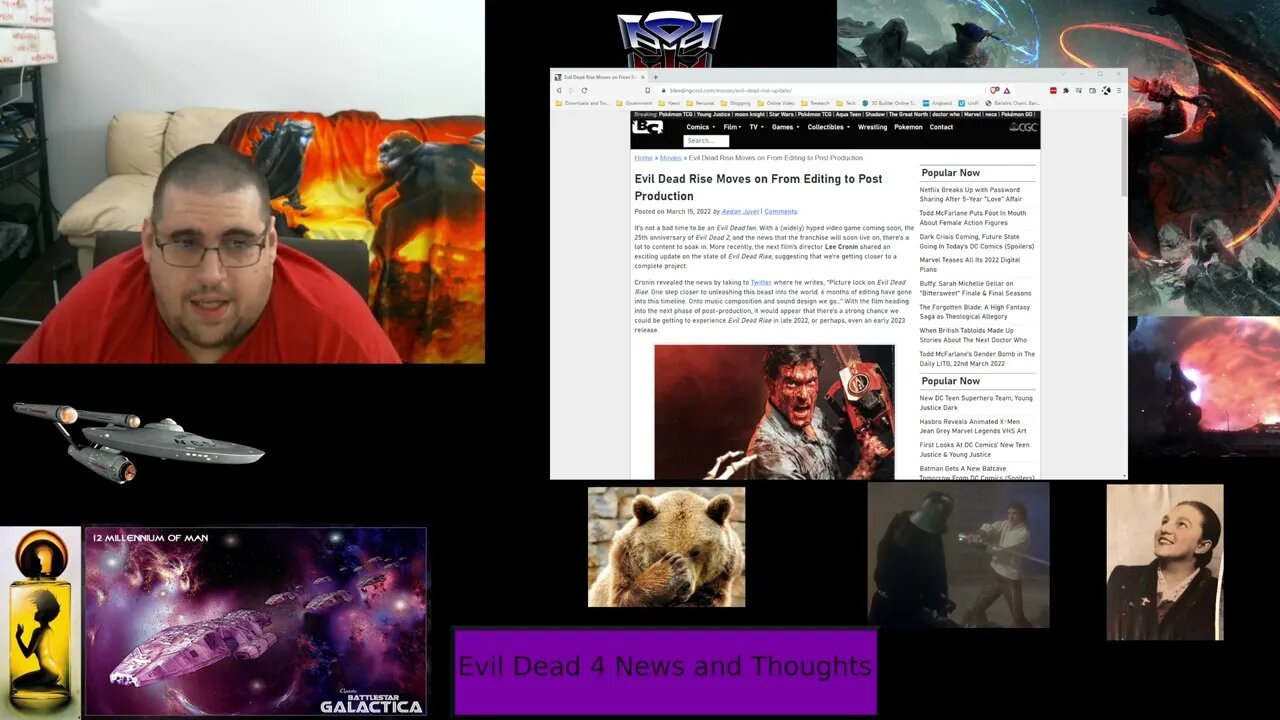Click the profile avatar icon in toolbar
1280x720 pixels.
coord(1106,90)
